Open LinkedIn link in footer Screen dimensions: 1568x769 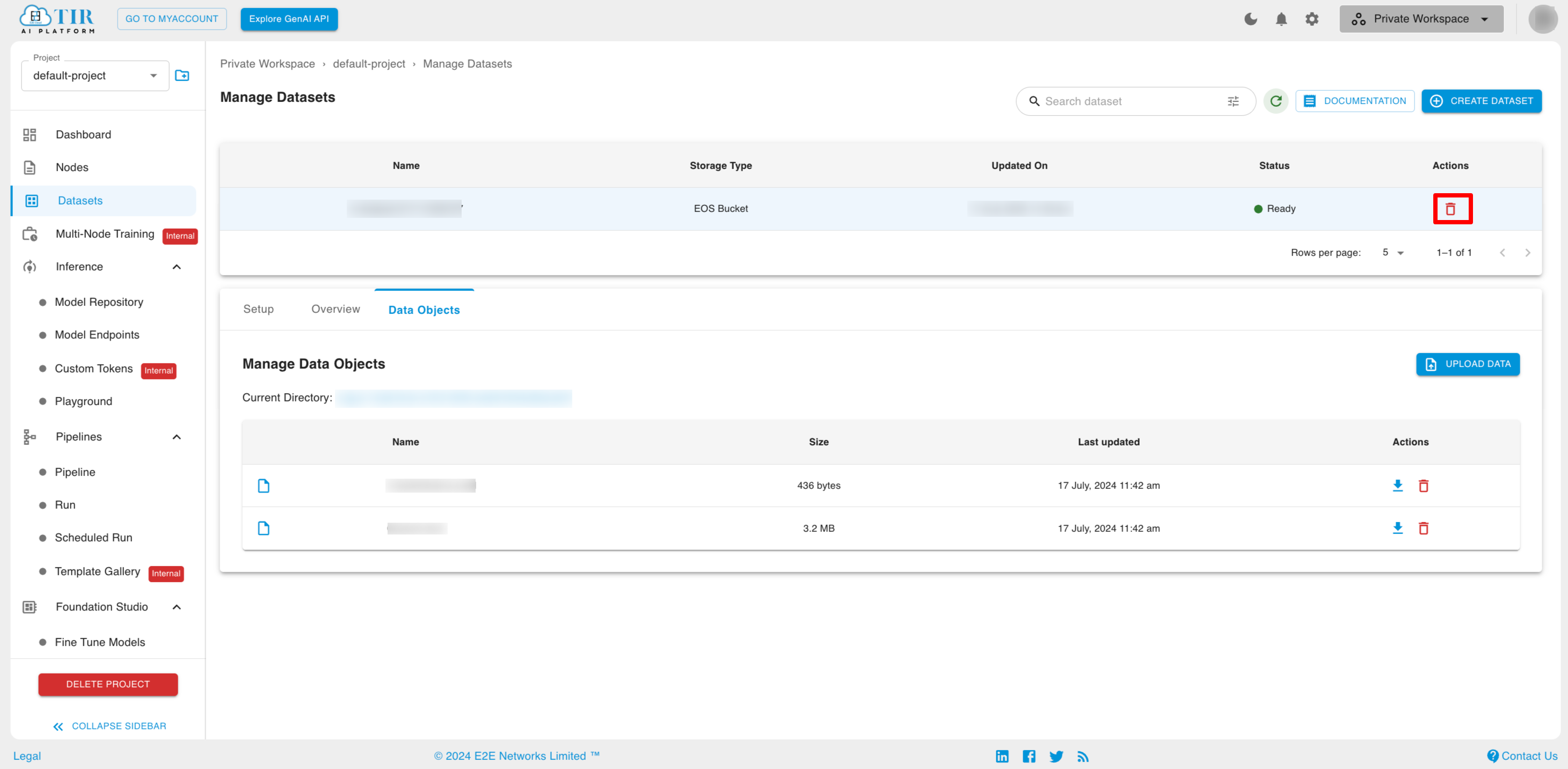pos(1002,756)
